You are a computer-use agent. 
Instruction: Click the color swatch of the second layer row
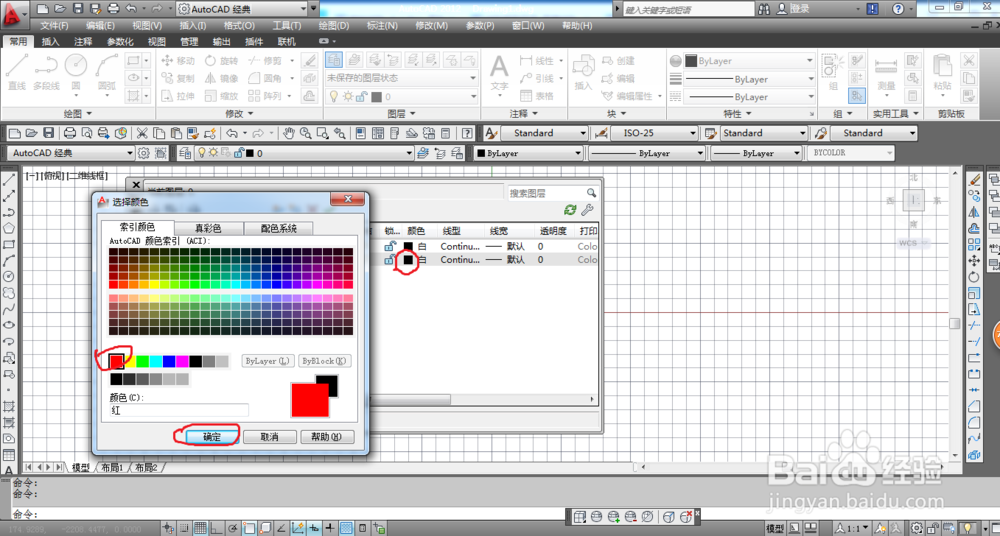point(408,260)
